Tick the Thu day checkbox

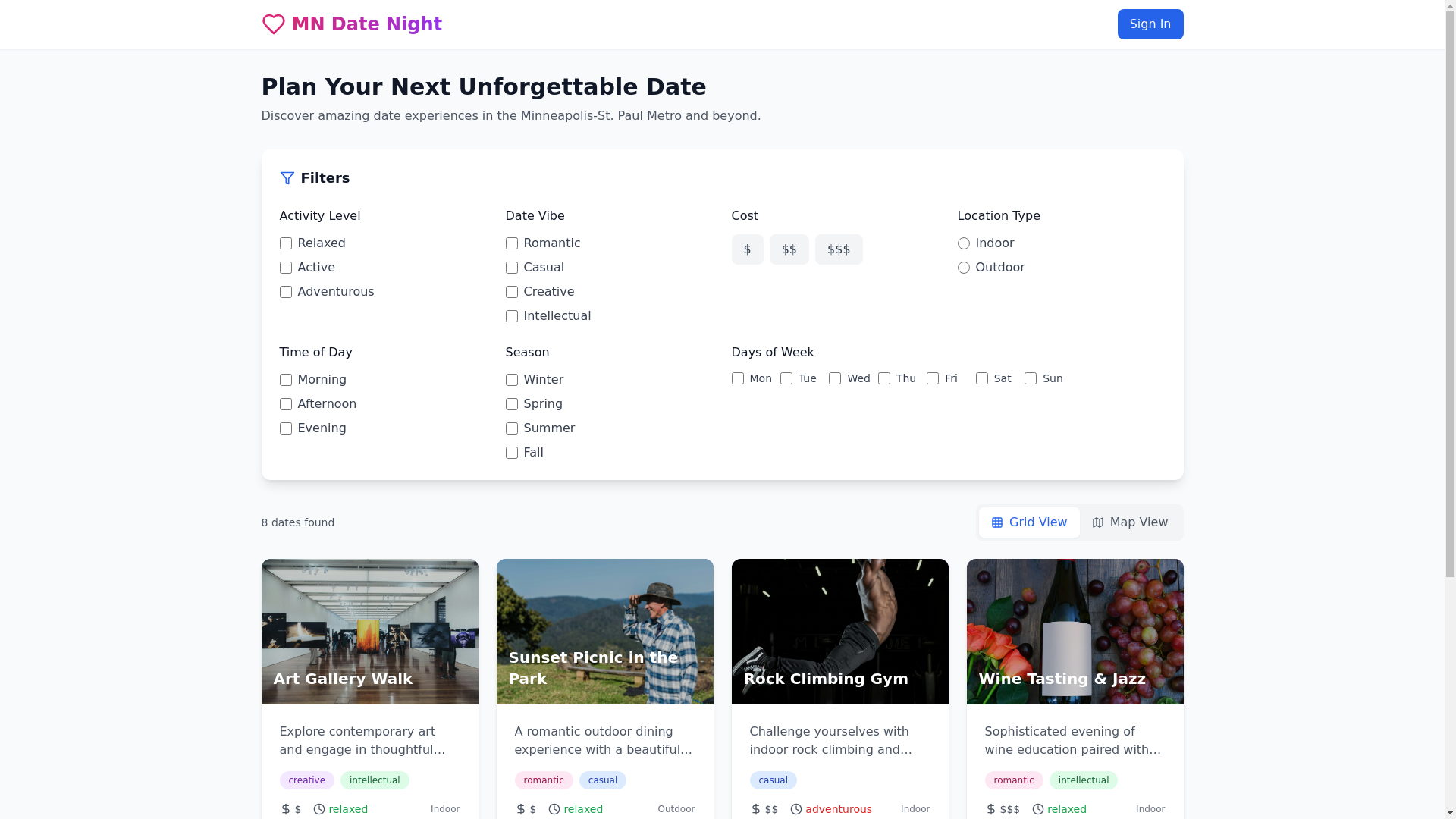point(884,378)
